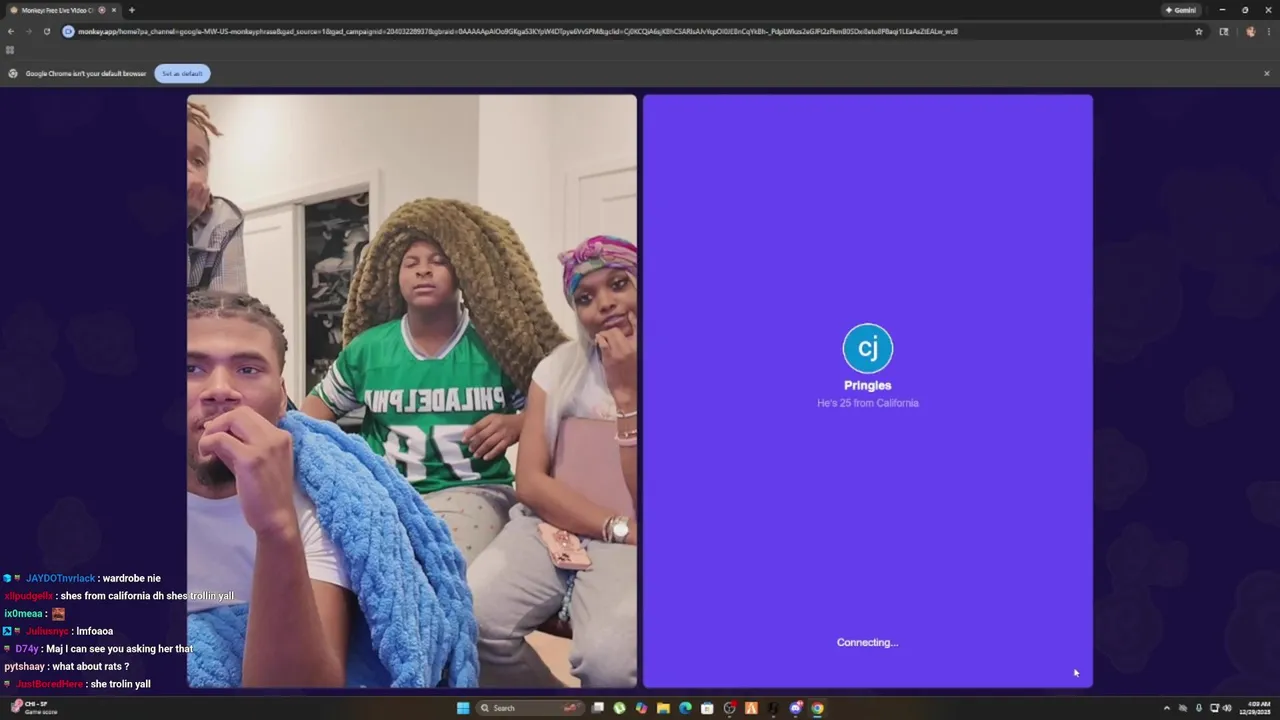Image resolution: width=1280 pixels, height=720 pixels.
Task: Close the Monkey tab
Action: click(x=114, y=10)
